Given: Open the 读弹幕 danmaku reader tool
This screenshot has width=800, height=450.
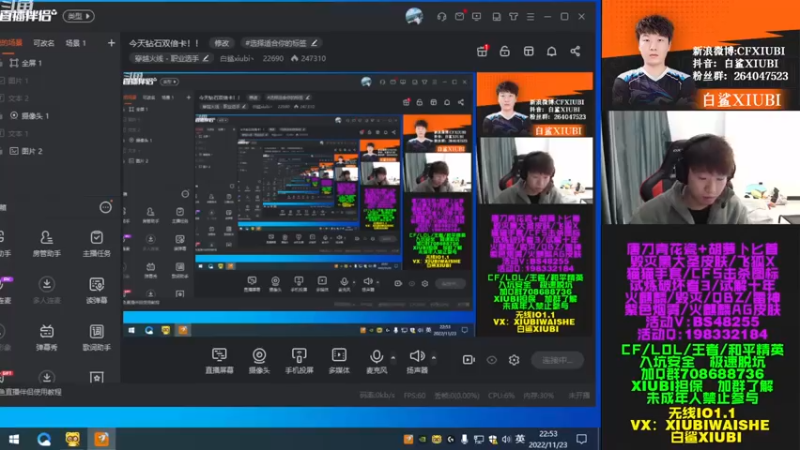Looking at the screenshot, I should 96,290.
